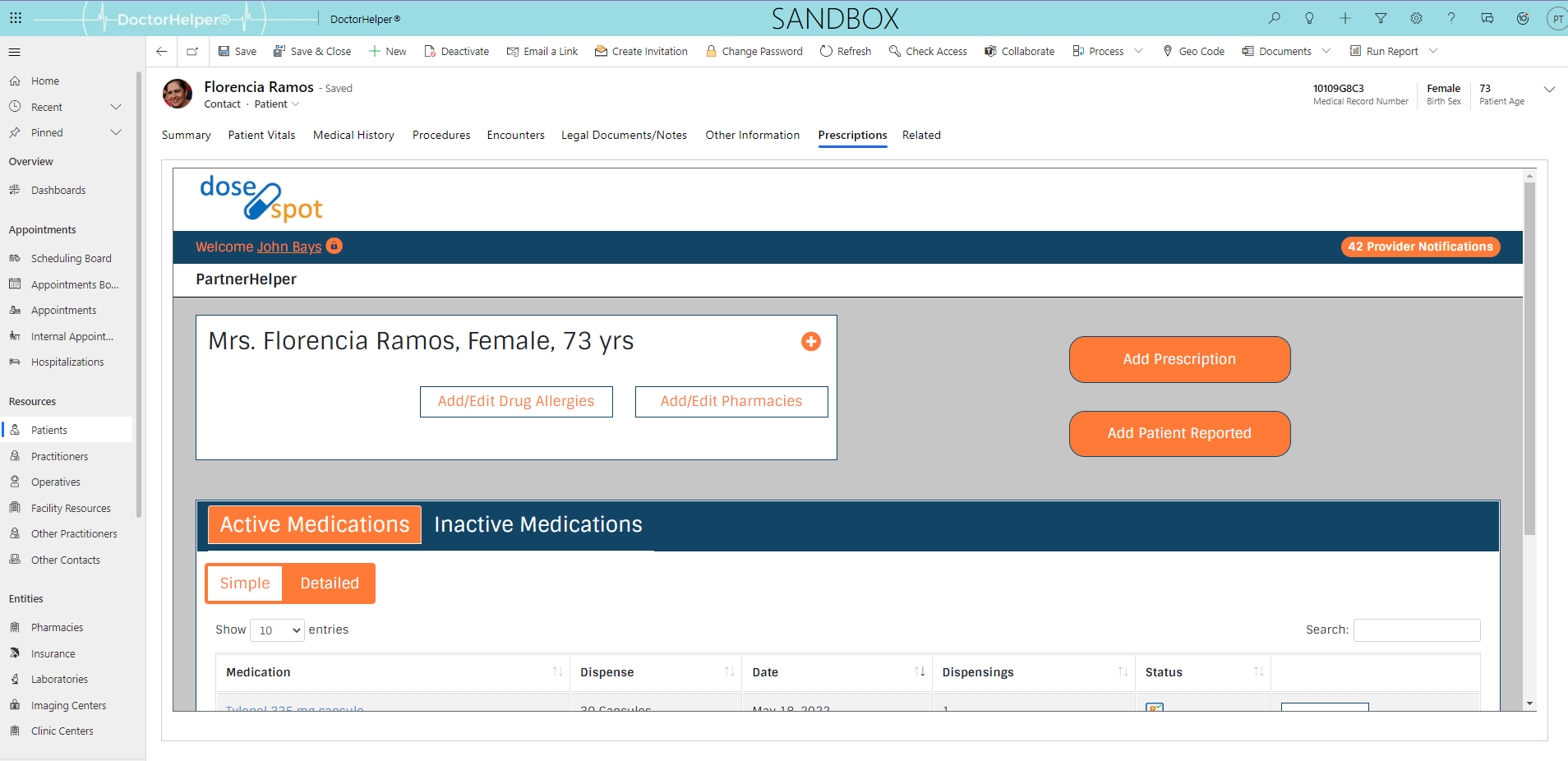Click Geo Code command
This screenshot has width=1568, height=761.
(1193, 51)
